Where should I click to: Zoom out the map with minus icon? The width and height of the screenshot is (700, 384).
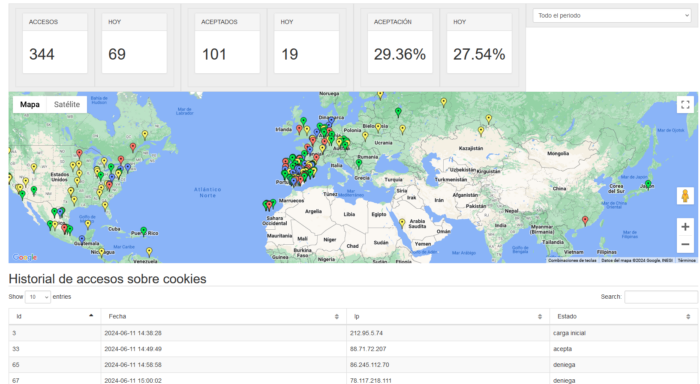coord(685,244)
